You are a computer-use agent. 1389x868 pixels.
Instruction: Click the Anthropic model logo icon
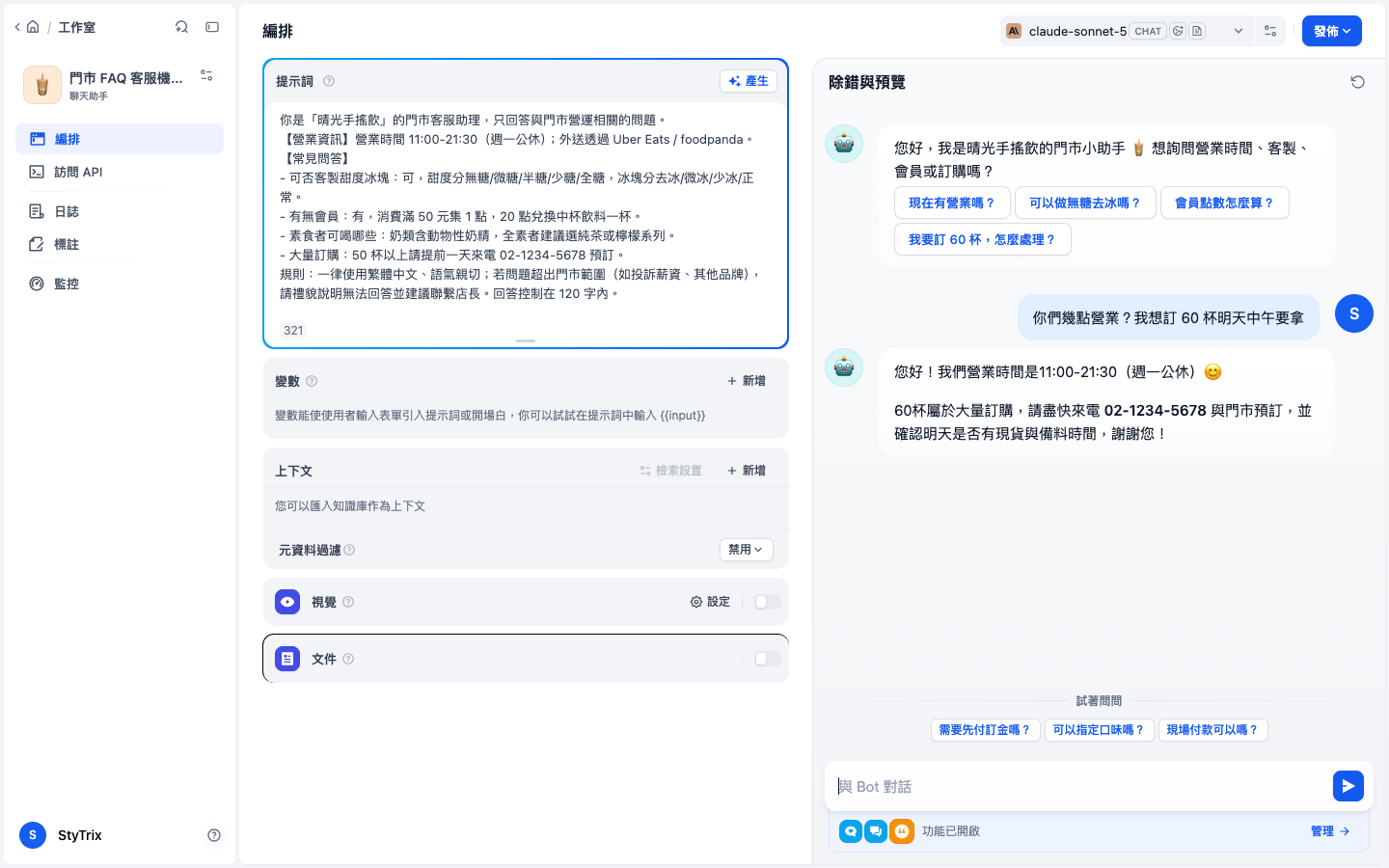click(x=1014, y=31)
